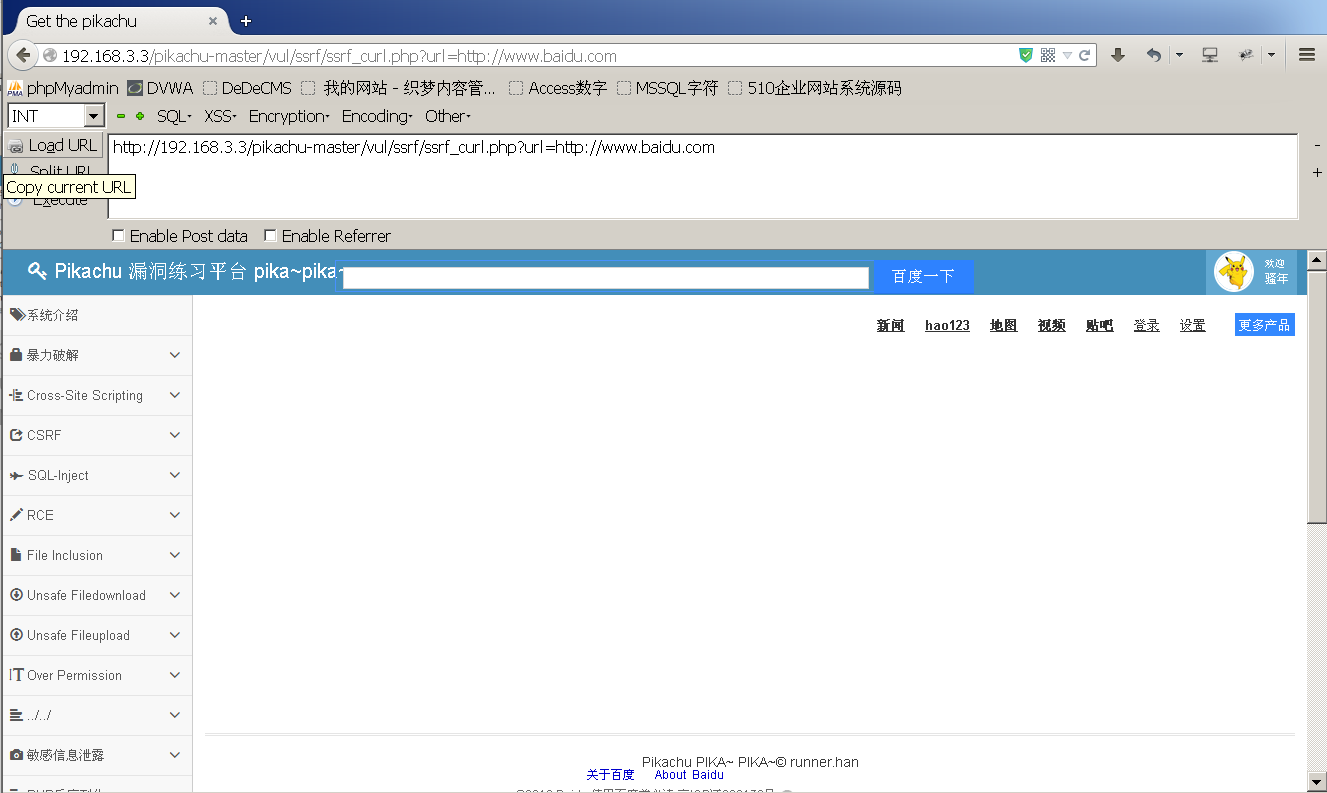Viewport: 1327px width, 793px height.
Task: Expand the CSRF sidebar section
Action: coord(97,435)
